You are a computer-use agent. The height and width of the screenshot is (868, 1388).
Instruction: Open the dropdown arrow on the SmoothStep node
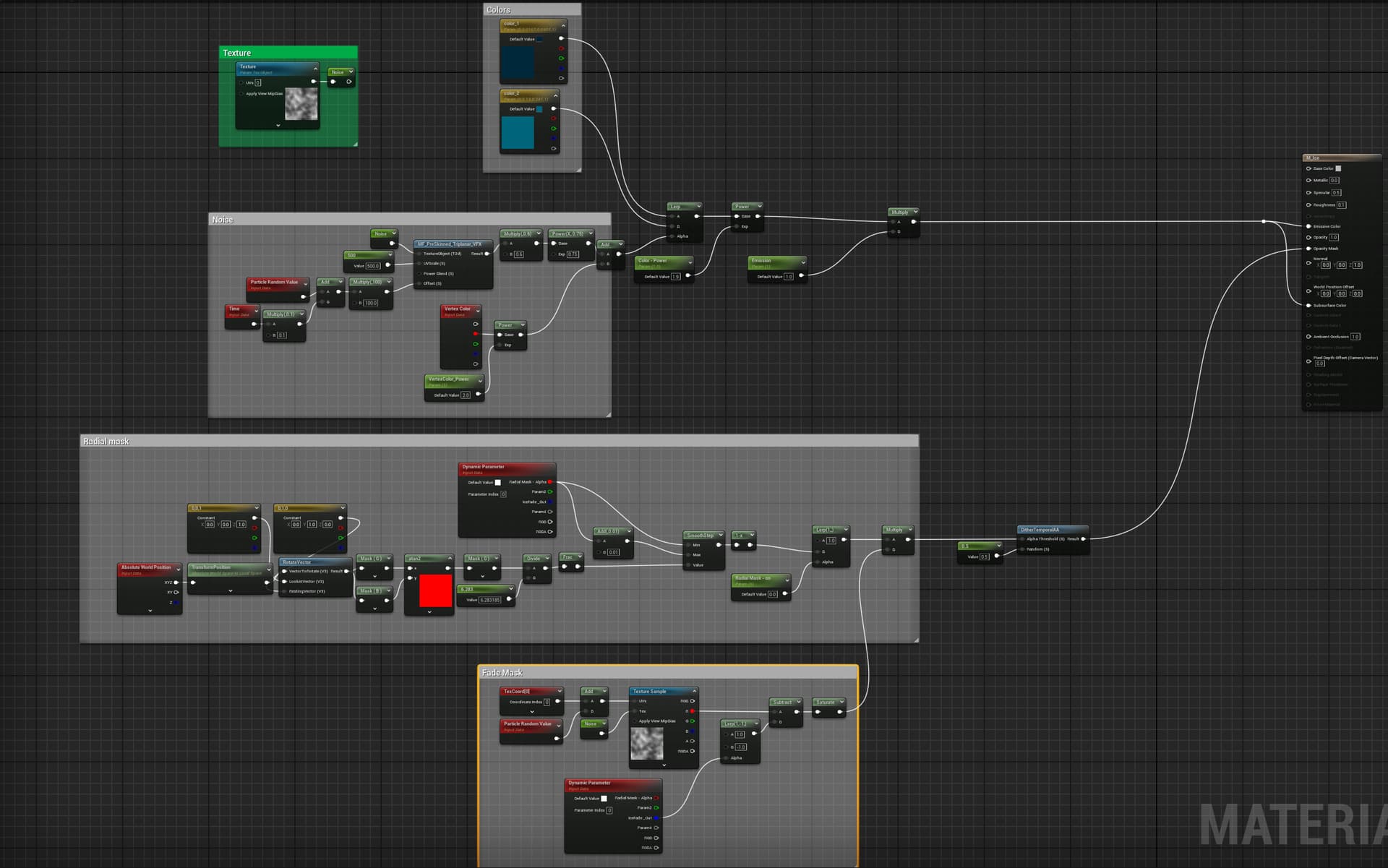pyautogui.click(x=721, y=536)
